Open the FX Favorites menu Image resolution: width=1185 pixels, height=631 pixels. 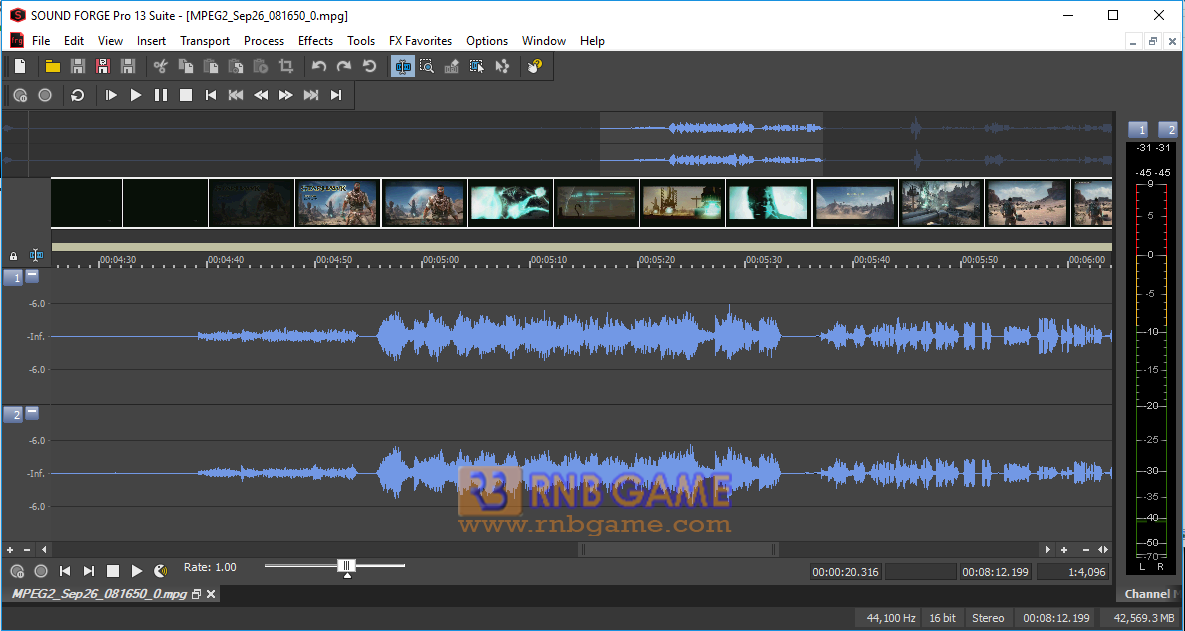coord(420,41)
